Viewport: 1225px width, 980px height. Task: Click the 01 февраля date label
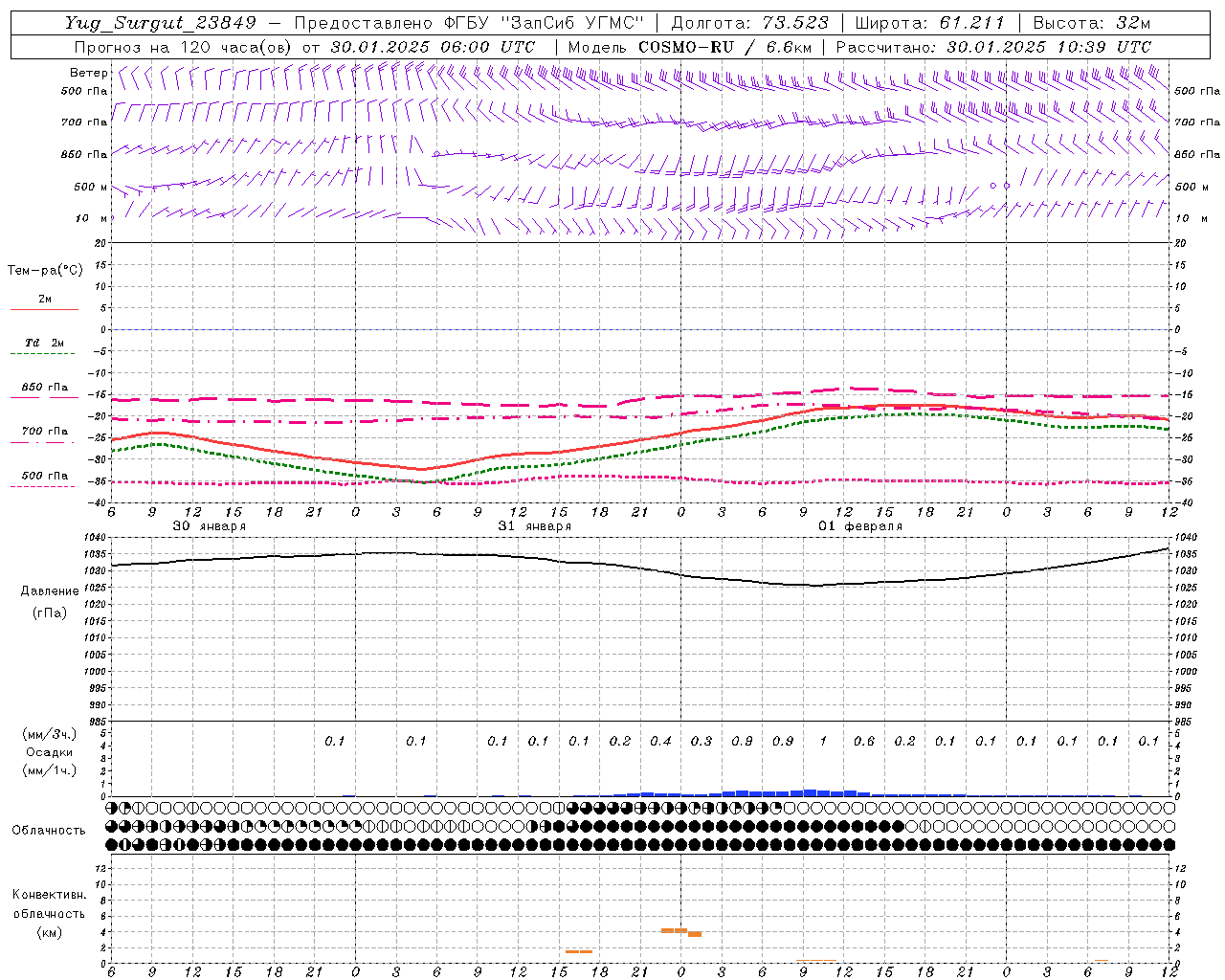pos(859,526)
